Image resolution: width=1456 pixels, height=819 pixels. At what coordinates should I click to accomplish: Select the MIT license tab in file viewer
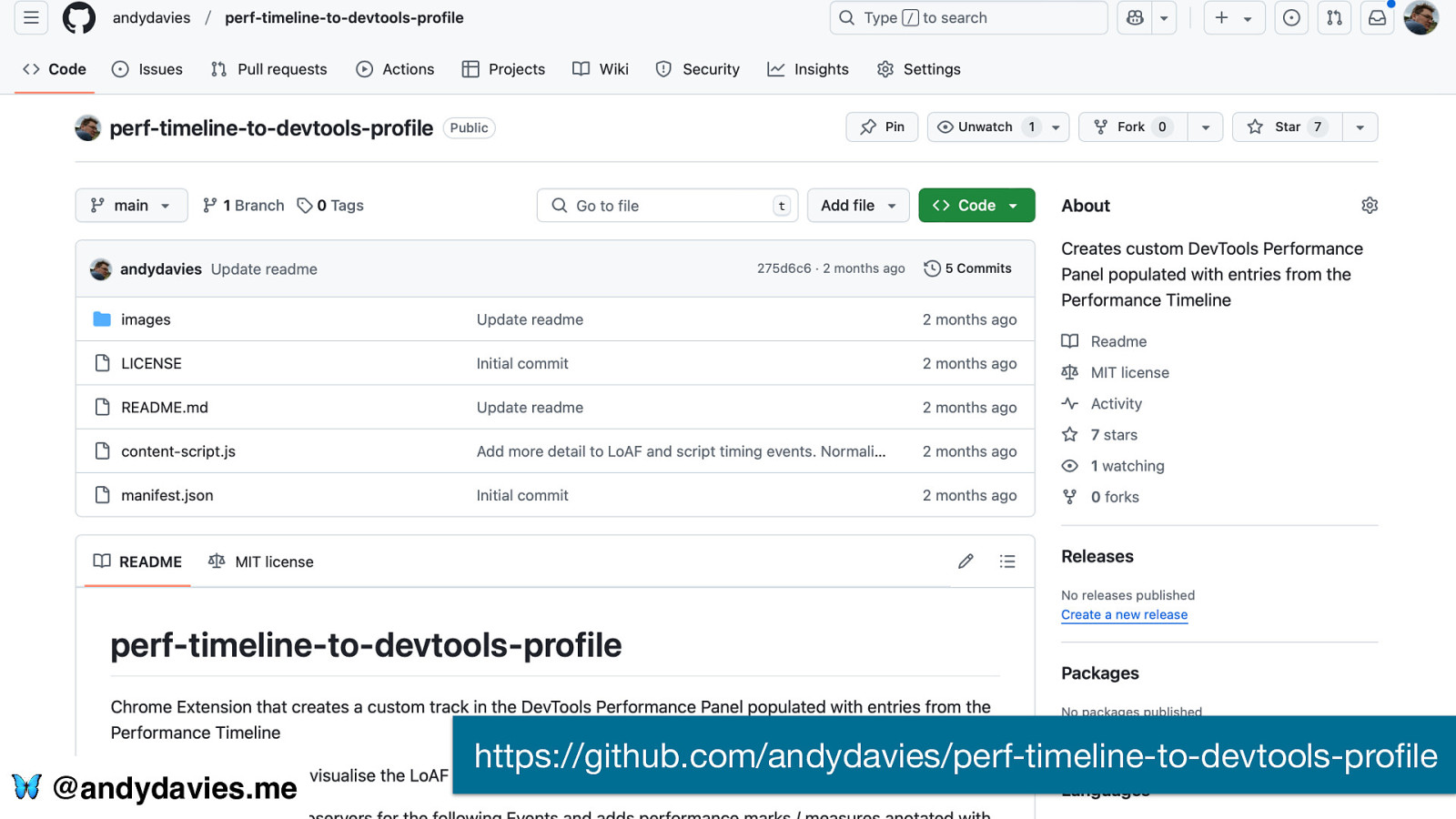click(x=261, y=561)
